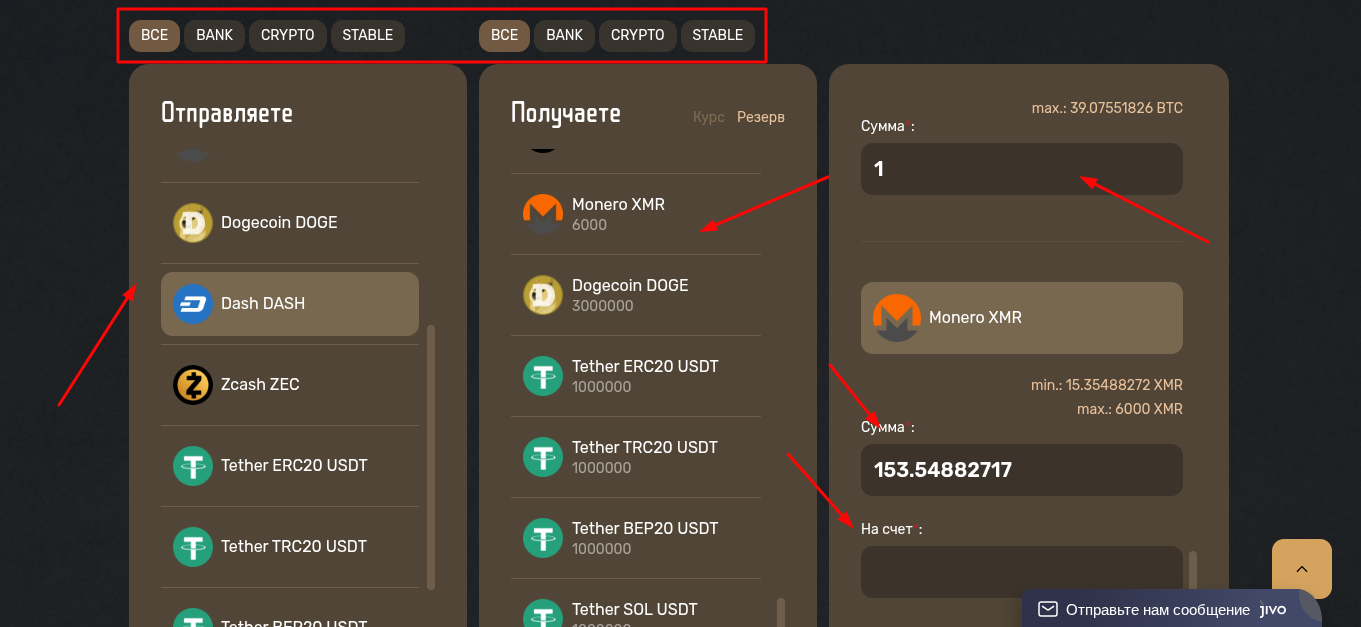Choose Dogecoin DOGE as the send currency
This screenshot has width=1361, height=627.
290,223
